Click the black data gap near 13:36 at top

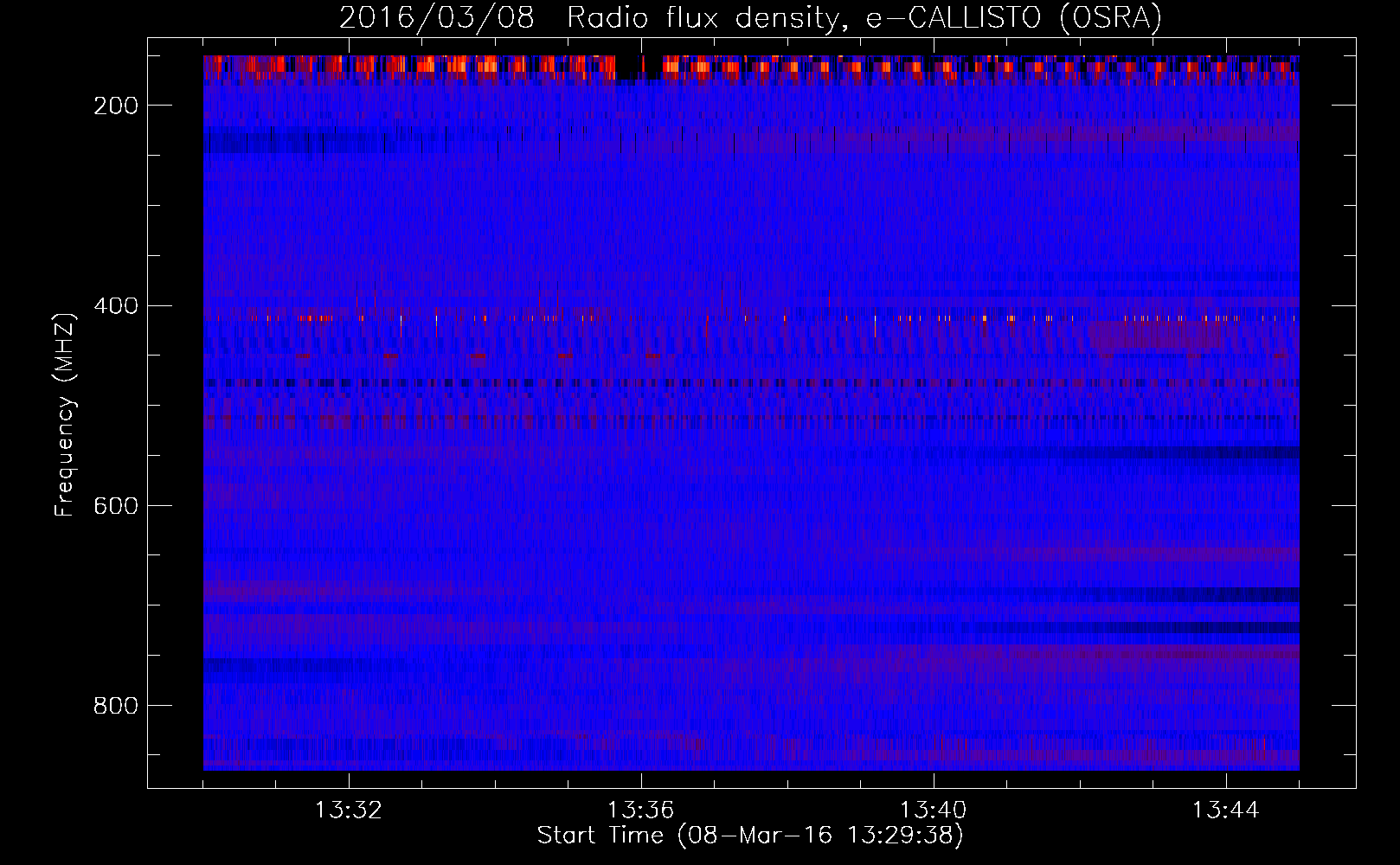(x=639, y=67)
